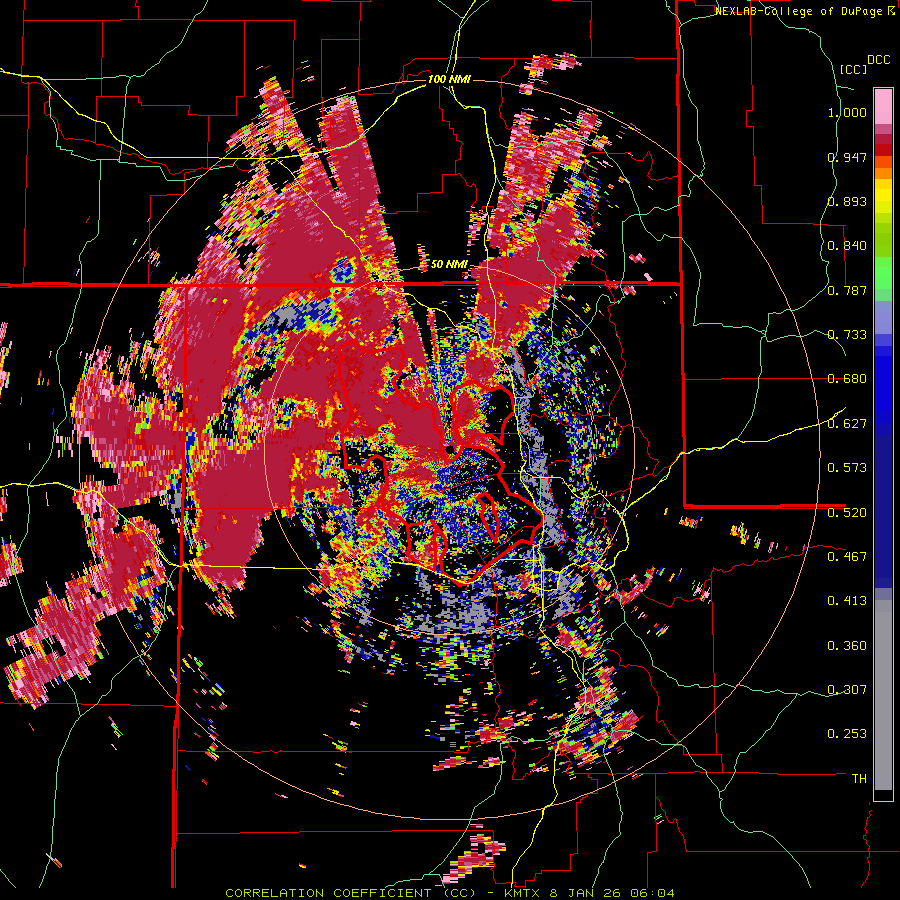
Task: Select the 0.413 legend value
Action: 847,601
